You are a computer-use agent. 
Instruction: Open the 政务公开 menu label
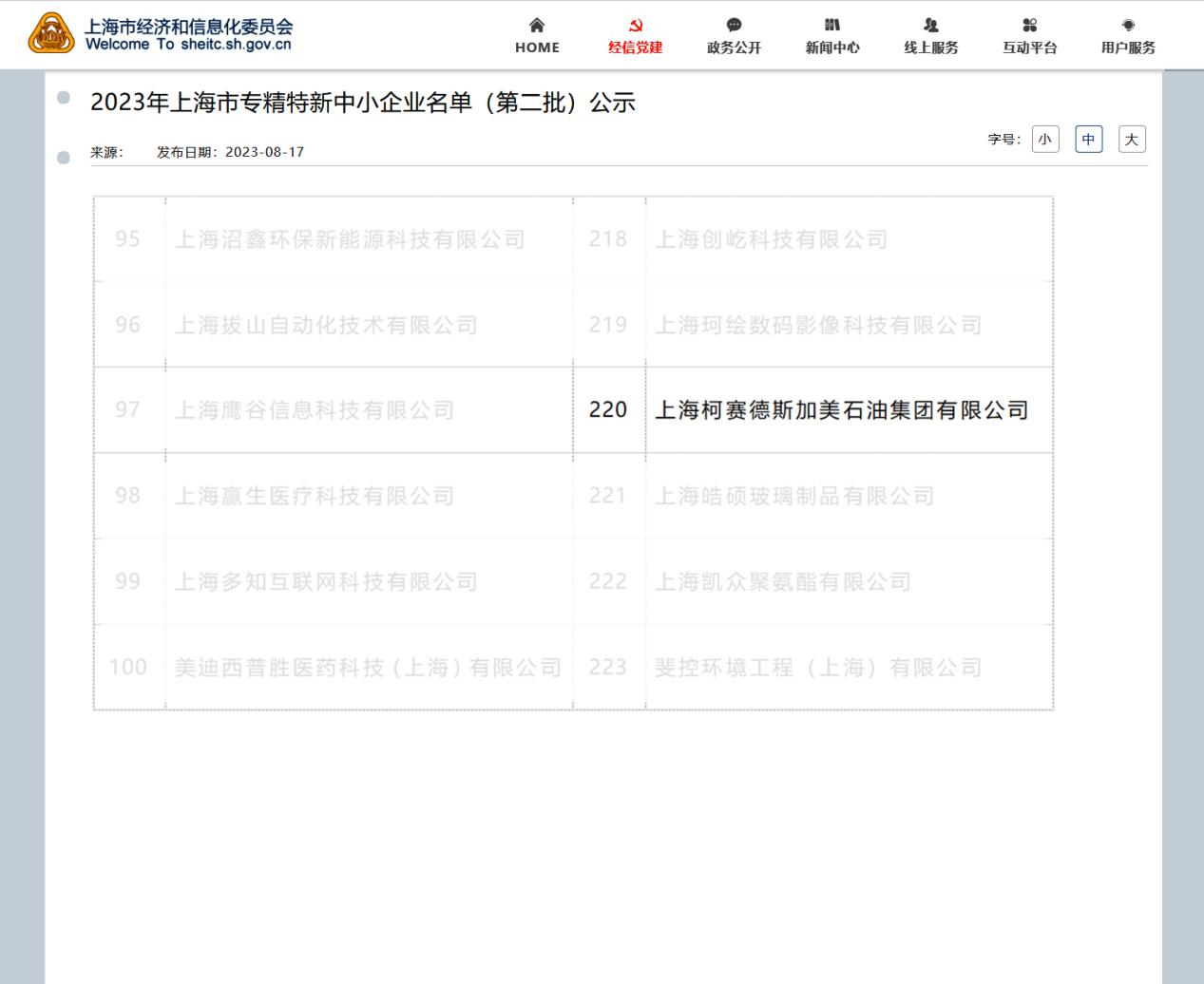pyautogui.click(x=734, y=47)
